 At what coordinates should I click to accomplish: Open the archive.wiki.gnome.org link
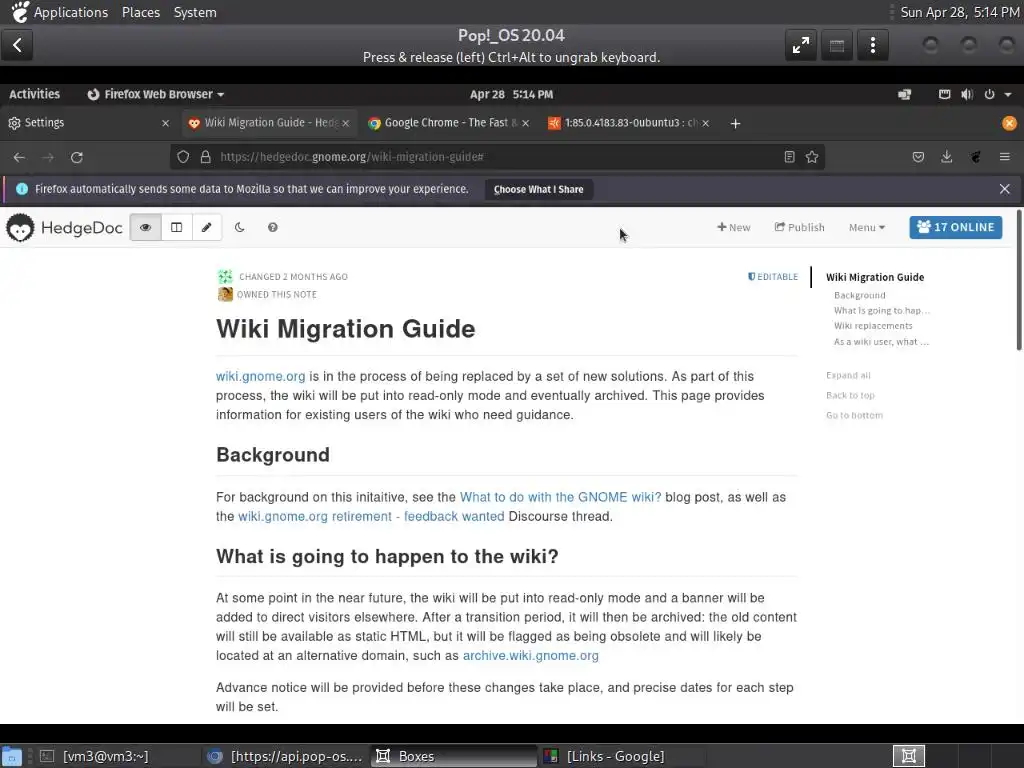(530, 655)
